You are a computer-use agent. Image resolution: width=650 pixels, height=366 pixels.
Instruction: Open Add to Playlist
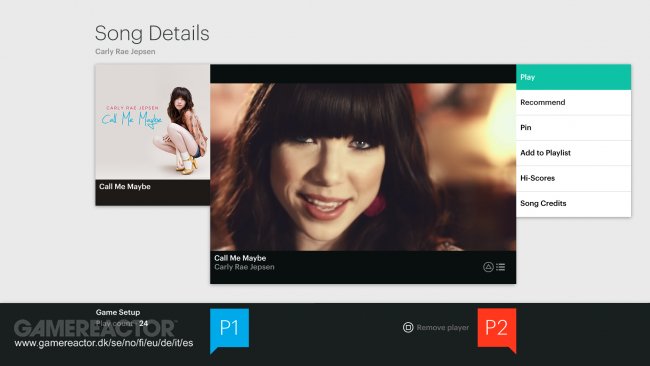coord(573,153)
